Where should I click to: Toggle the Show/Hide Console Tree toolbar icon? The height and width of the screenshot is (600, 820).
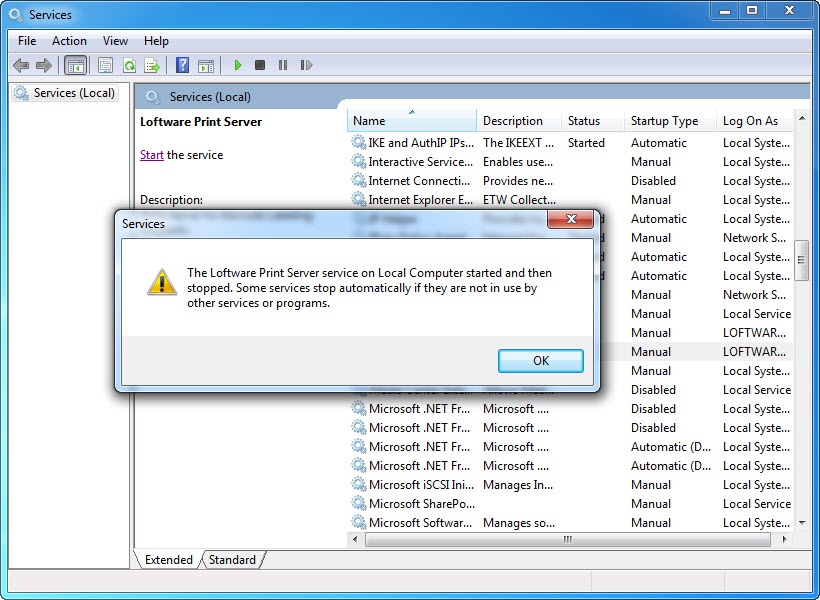click(75, 65)
